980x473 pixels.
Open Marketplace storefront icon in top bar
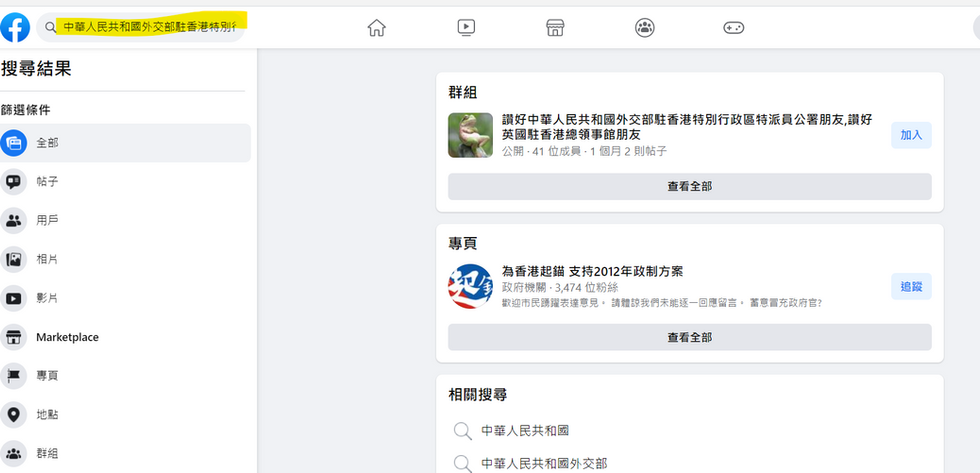[556, 27]
